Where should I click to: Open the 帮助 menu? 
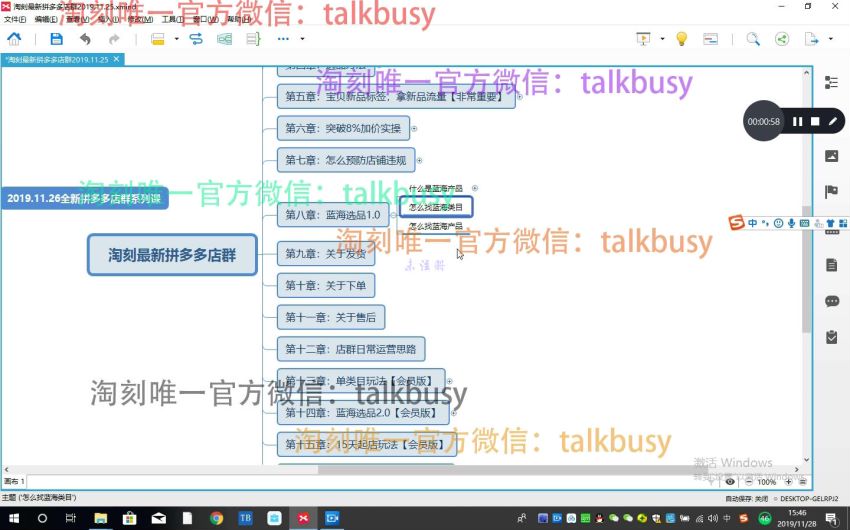click(x=239, y=20)
